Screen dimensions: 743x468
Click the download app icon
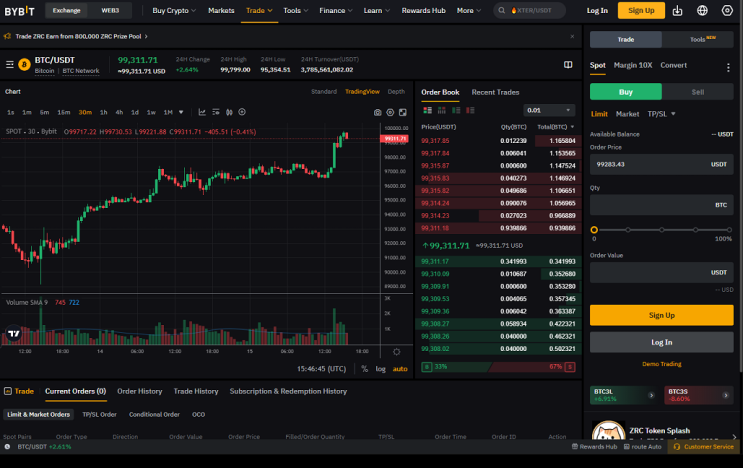(x=678, y=10)
